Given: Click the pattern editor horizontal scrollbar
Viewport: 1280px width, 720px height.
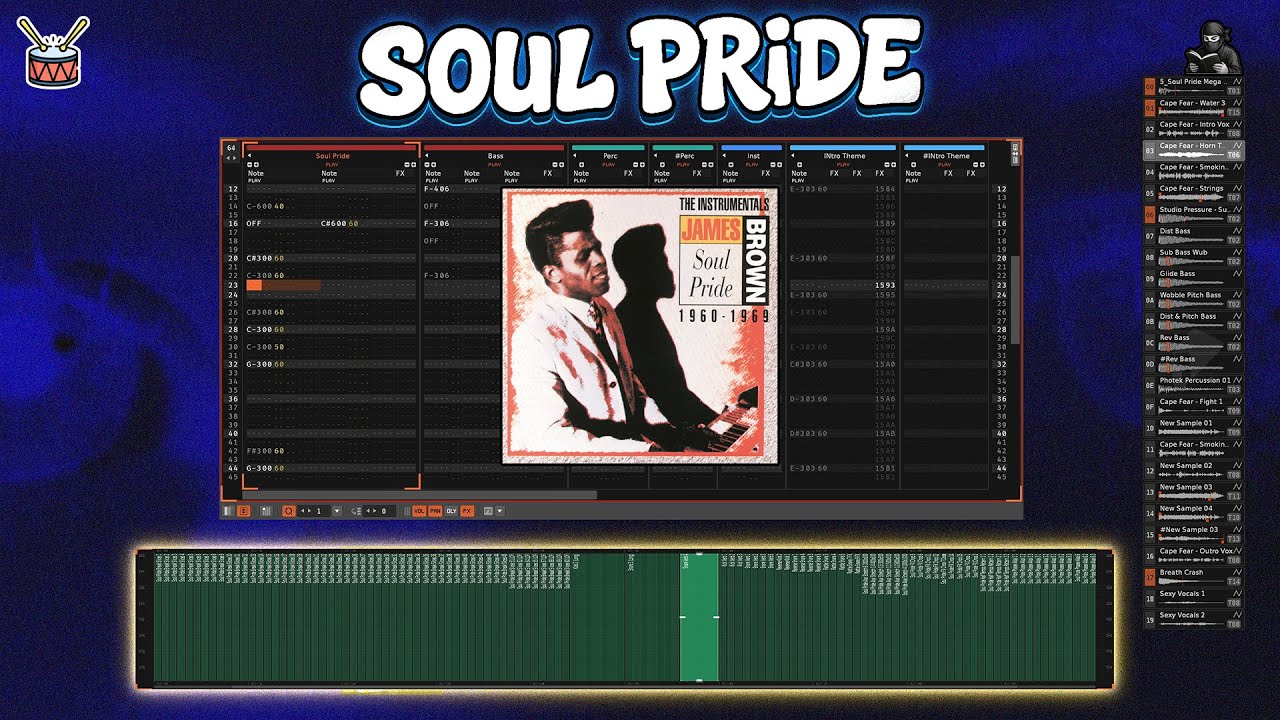Looking at the screenshot, I should 418,494.
